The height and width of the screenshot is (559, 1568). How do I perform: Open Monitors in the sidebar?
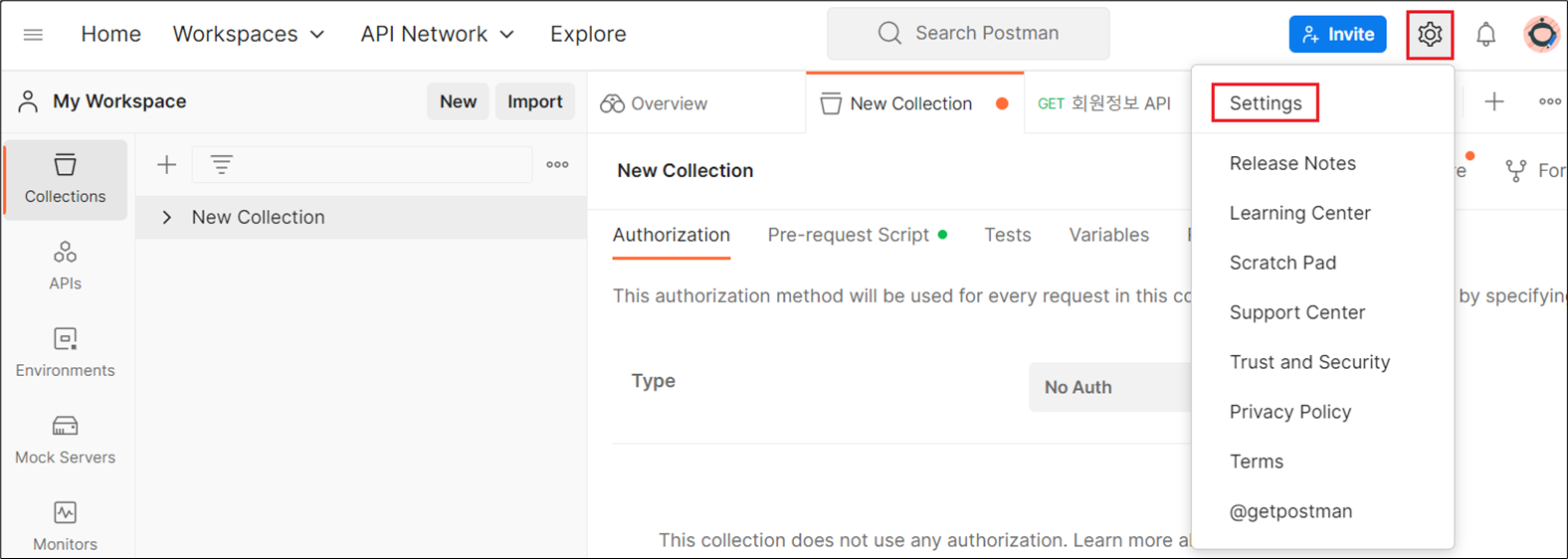coord(66,527)
